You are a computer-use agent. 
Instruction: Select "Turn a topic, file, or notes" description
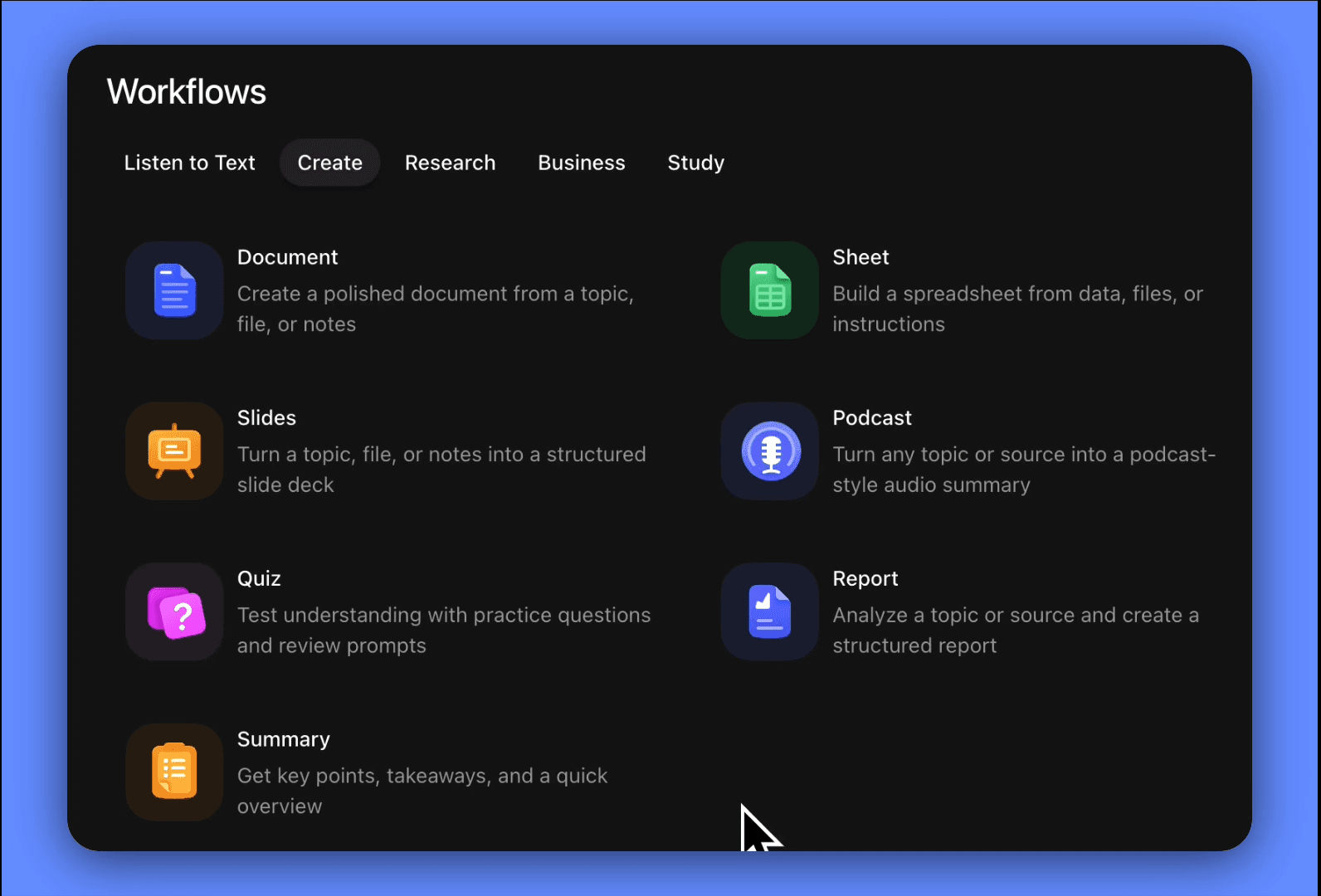tap(441, 470)
